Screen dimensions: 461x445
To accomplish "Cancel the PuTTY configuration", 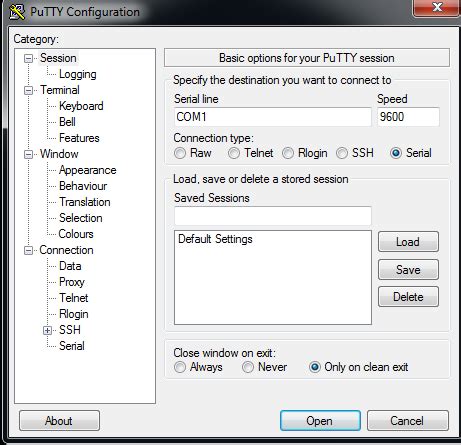I will tap(408, 421).
